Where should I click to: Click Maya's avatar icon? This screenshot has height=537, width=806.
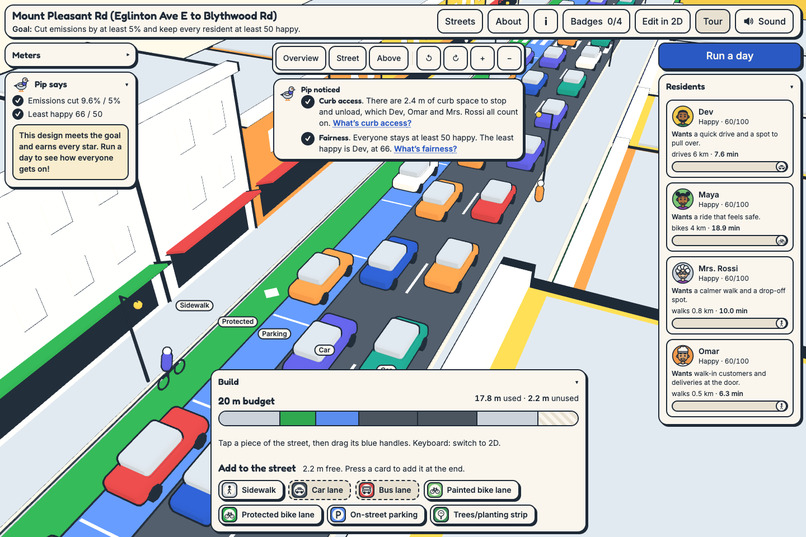(x=683, y=199)
